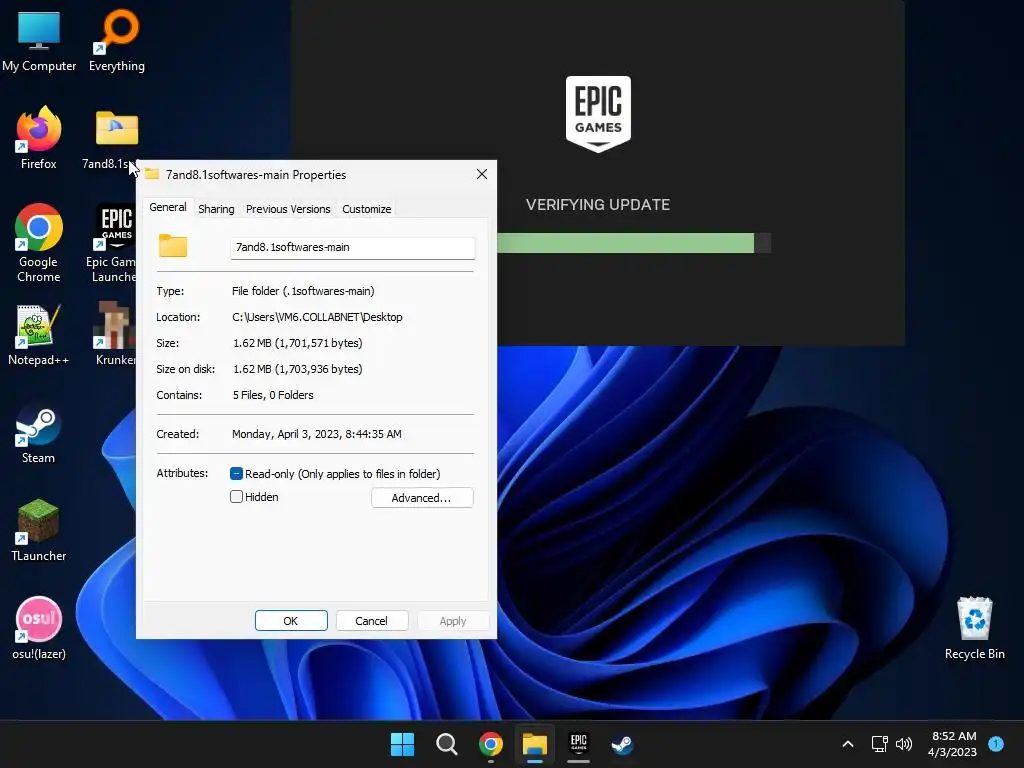The height and width of the screenshot is (768, 1024).
Task: Click the Epic verifying update progress bar
Action: point(633,243)
